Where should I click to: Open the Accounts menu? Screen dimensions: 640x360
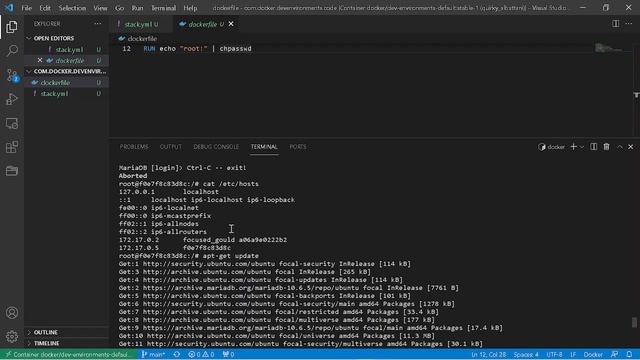[12, 313]
